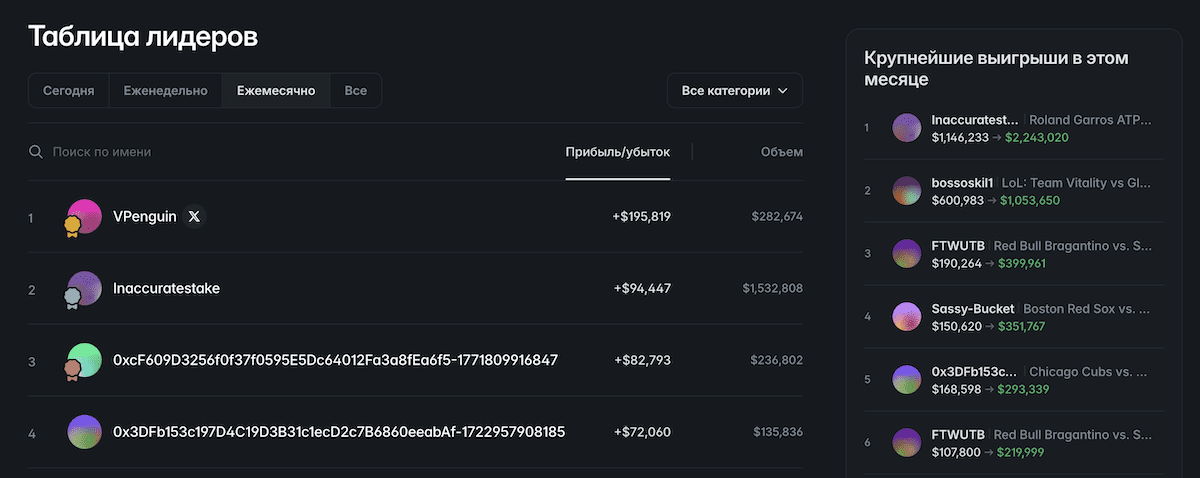Click FTWUTB avatar in third win

click(906, 253)
